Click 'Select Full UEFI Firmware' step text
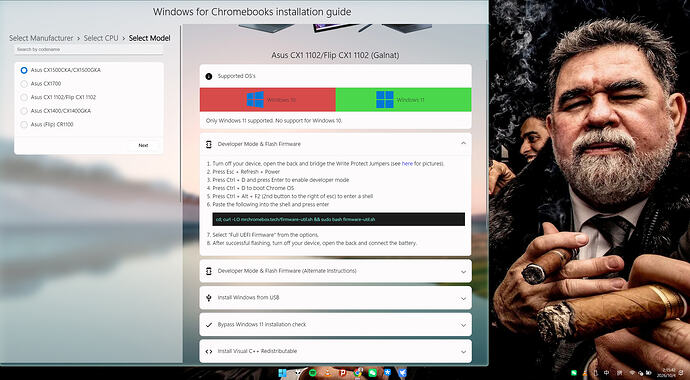690x380 pixels. click(x=265, y=235)
